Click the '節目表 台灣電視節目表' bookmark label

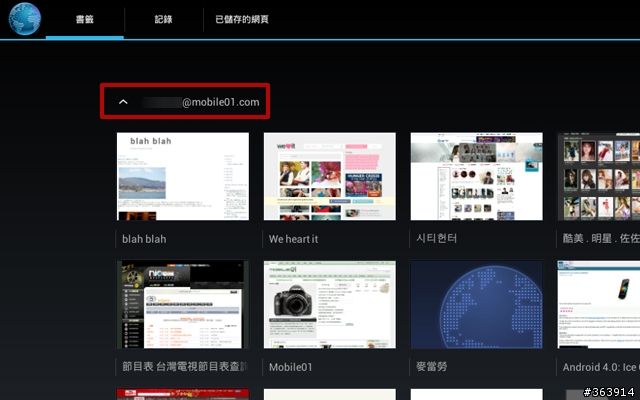pos(185,367)
